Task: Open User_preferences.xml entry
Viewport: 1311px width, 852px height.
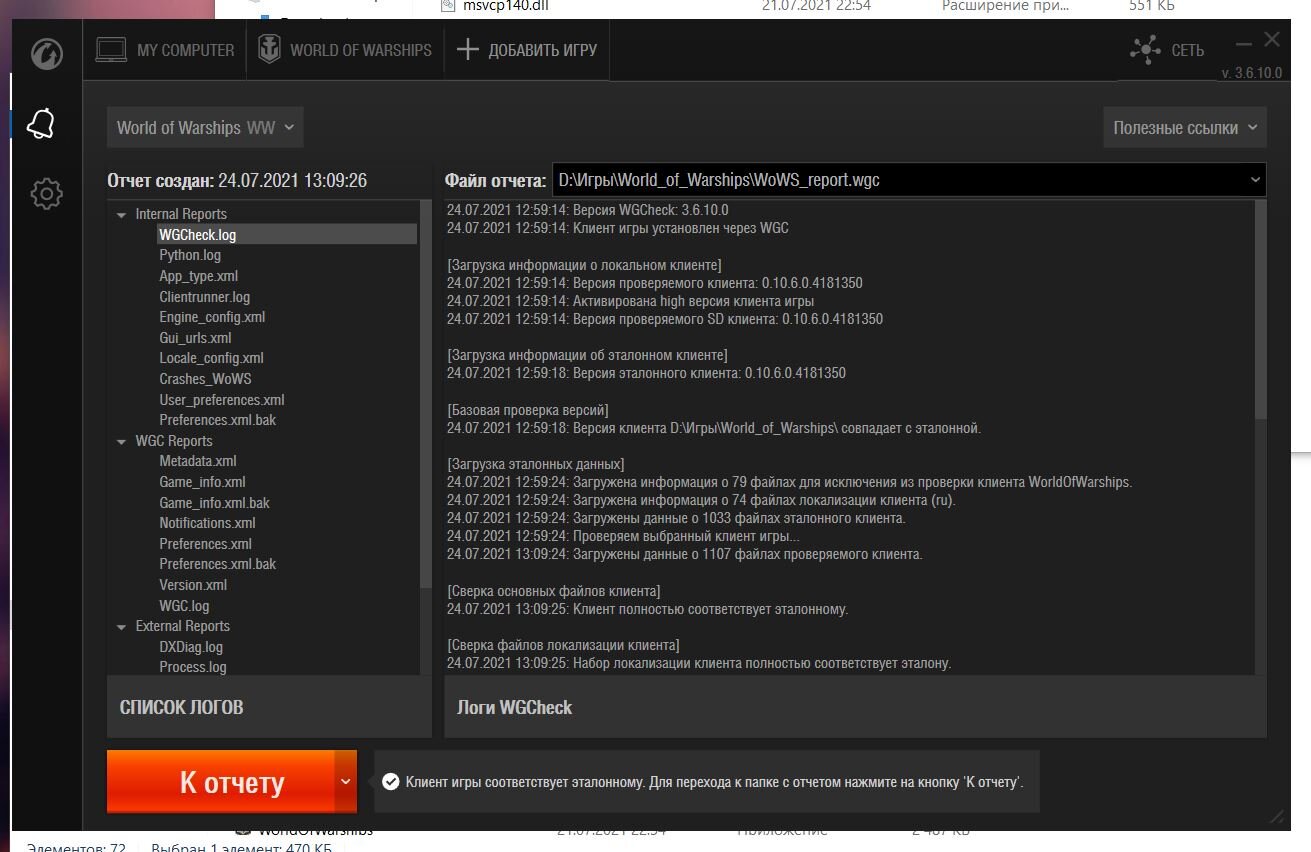Action: (222, 400)
